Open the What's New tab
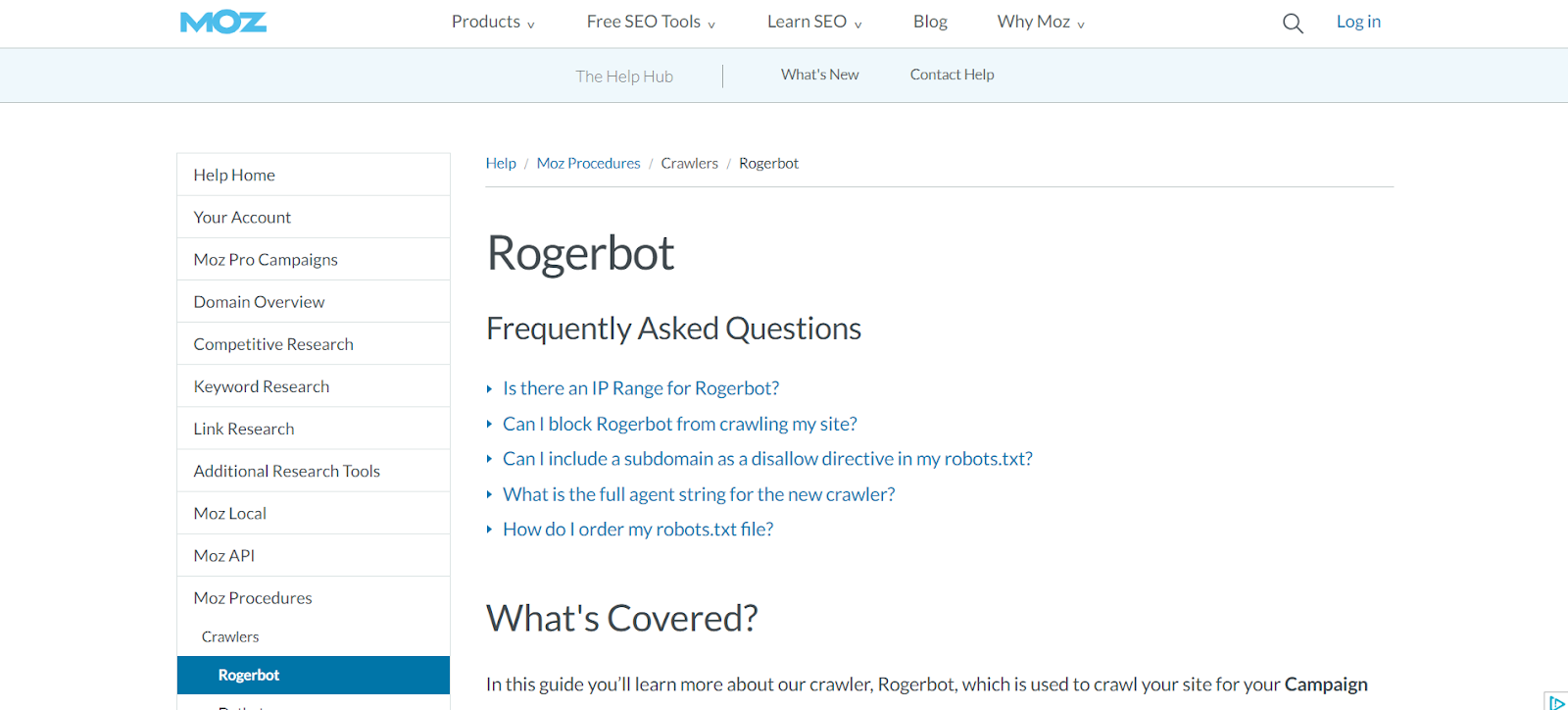 coord(819,75)
